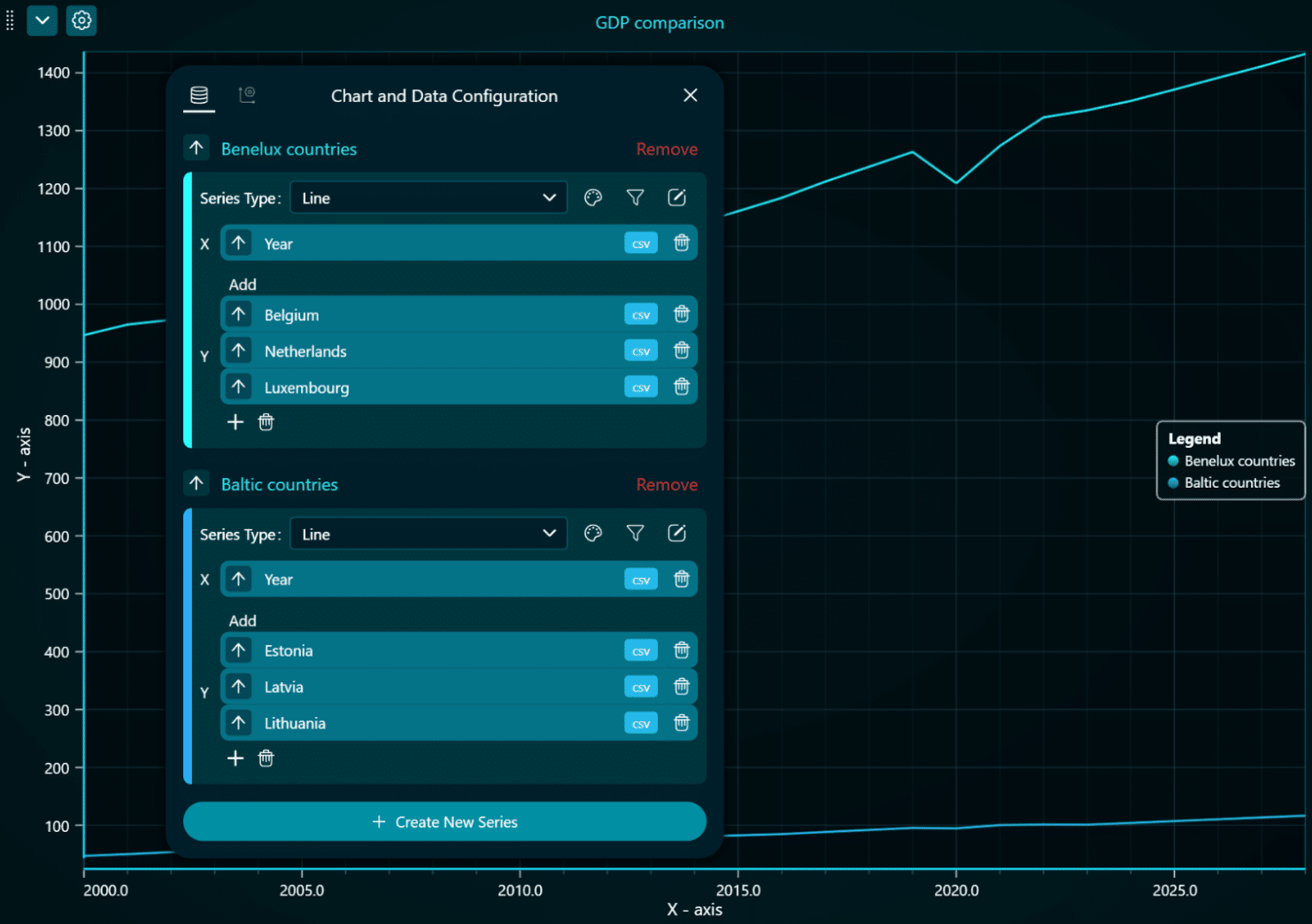Click Create New Series button
The width and height of the screenshot is (1312, 924).
tap(444, 821)
